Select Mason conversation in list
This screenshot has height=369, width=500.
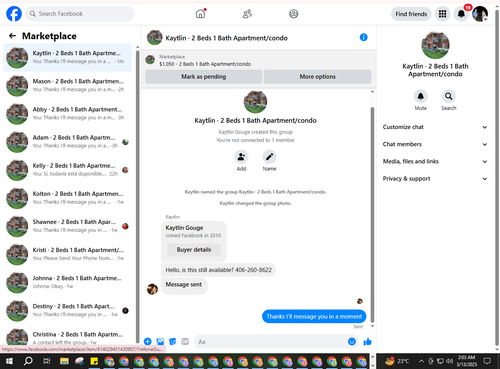[67, 85]
